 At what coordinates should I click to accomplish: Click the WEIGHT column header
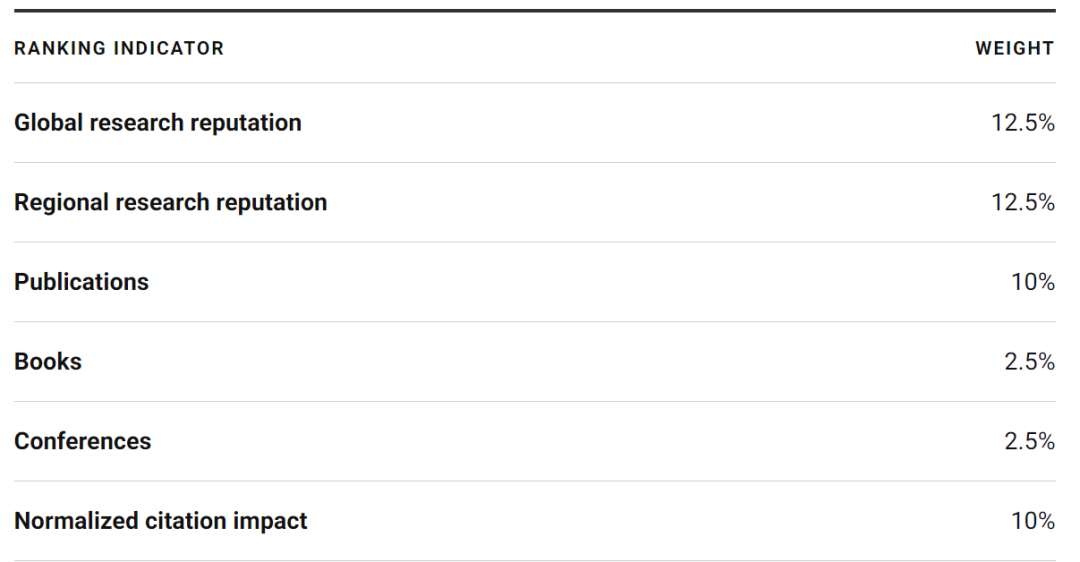(x=1014, y=48)
